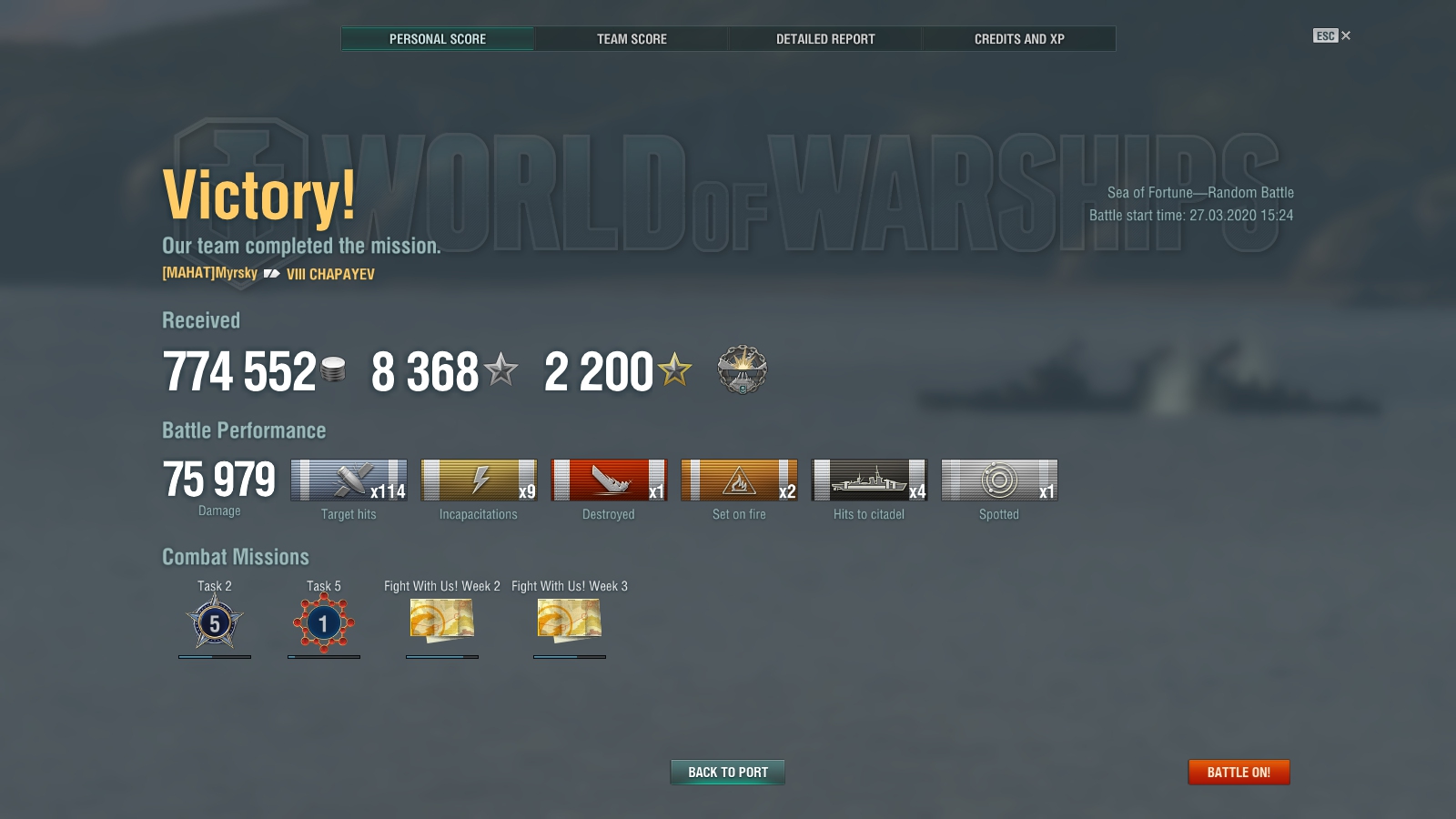
Task: Click the Battle On! button
Action: 1239,773
